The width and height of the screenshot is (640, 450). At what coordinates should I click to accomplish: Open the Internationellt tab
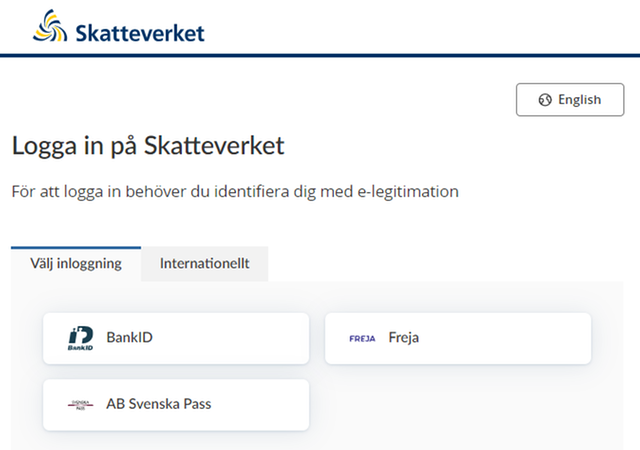(x=204, y=264)
